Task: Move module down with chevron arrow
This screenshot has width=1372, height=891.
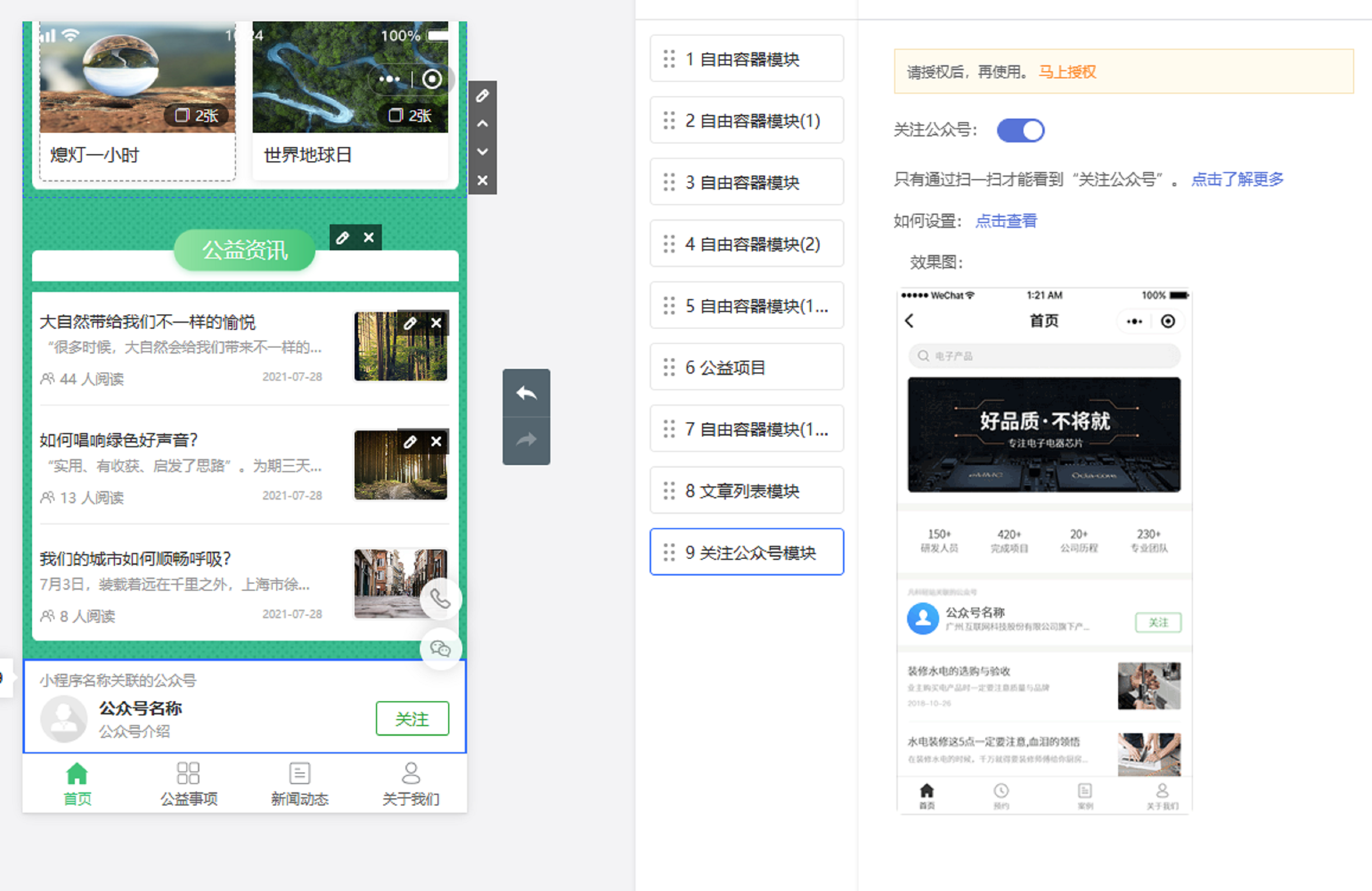Action: pyautogui.click(x=482, y=152)
